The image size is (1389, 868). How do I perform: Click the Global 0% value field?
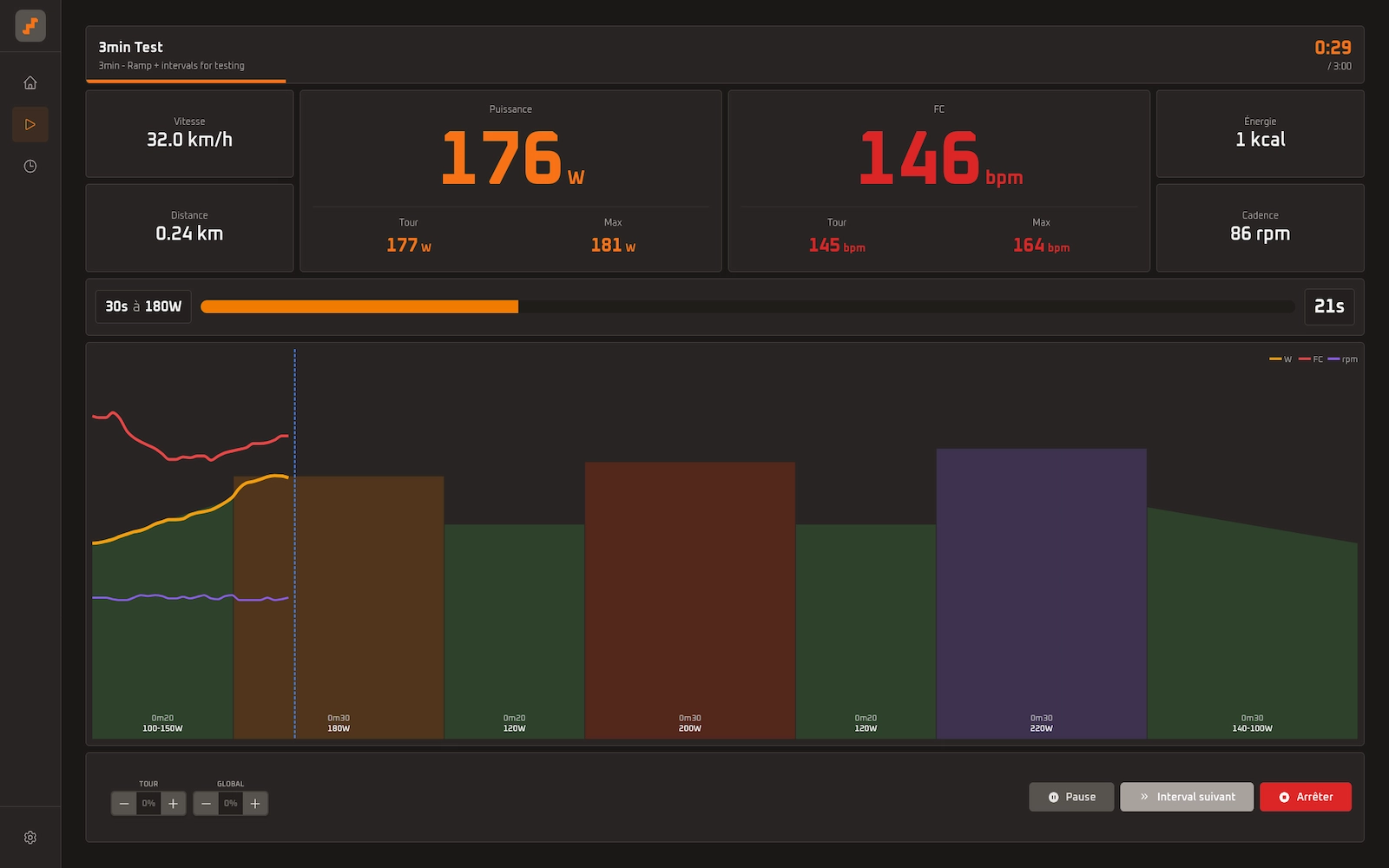point(230,804)
